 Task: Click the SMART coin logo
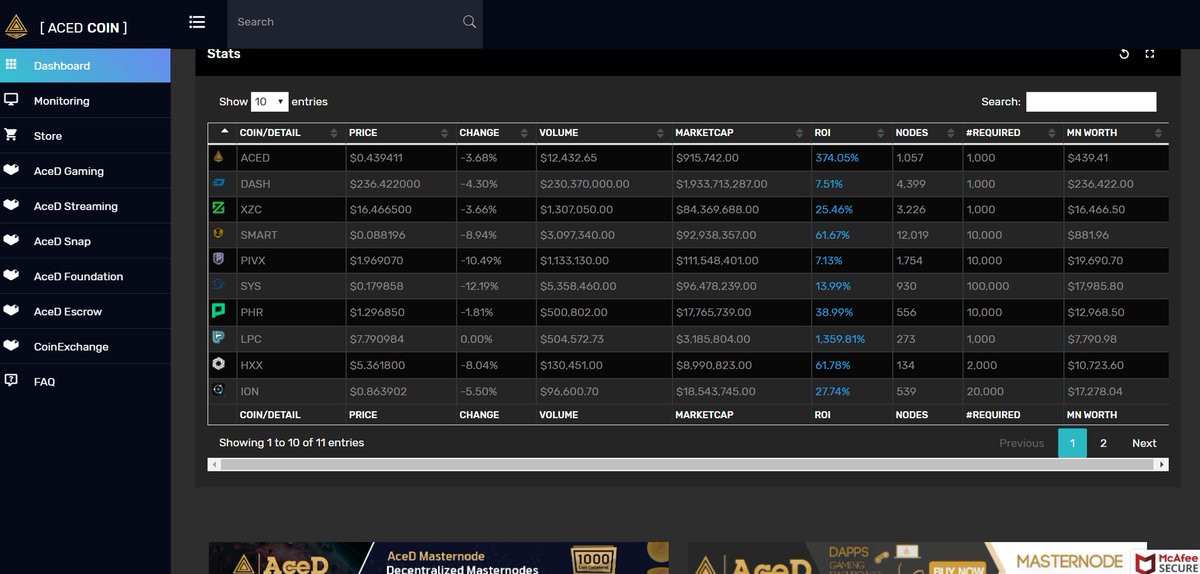(219, 234)
